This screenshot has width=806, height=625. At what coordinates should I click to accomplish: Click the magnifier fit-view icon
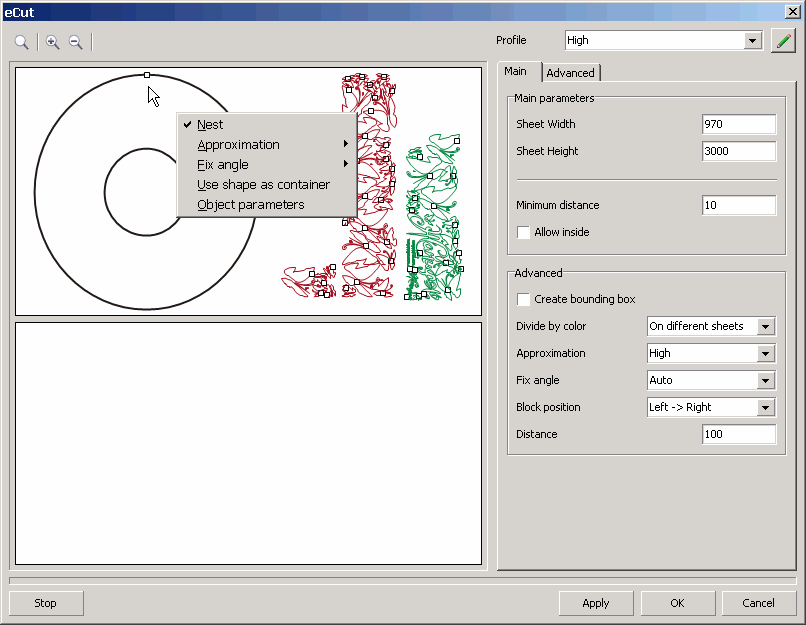(22, 42)
